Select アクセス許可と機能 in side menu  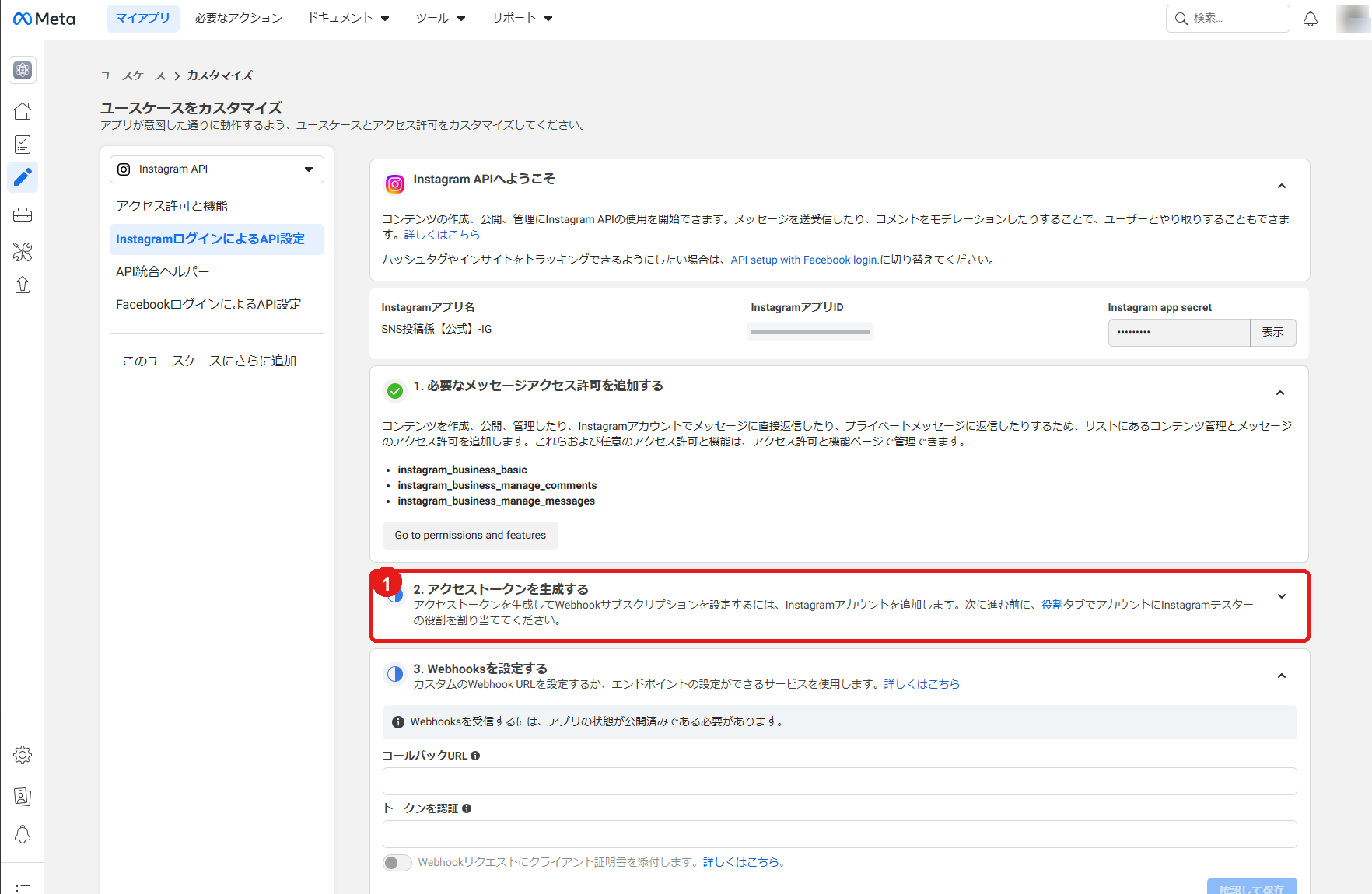tap(172, 206)
